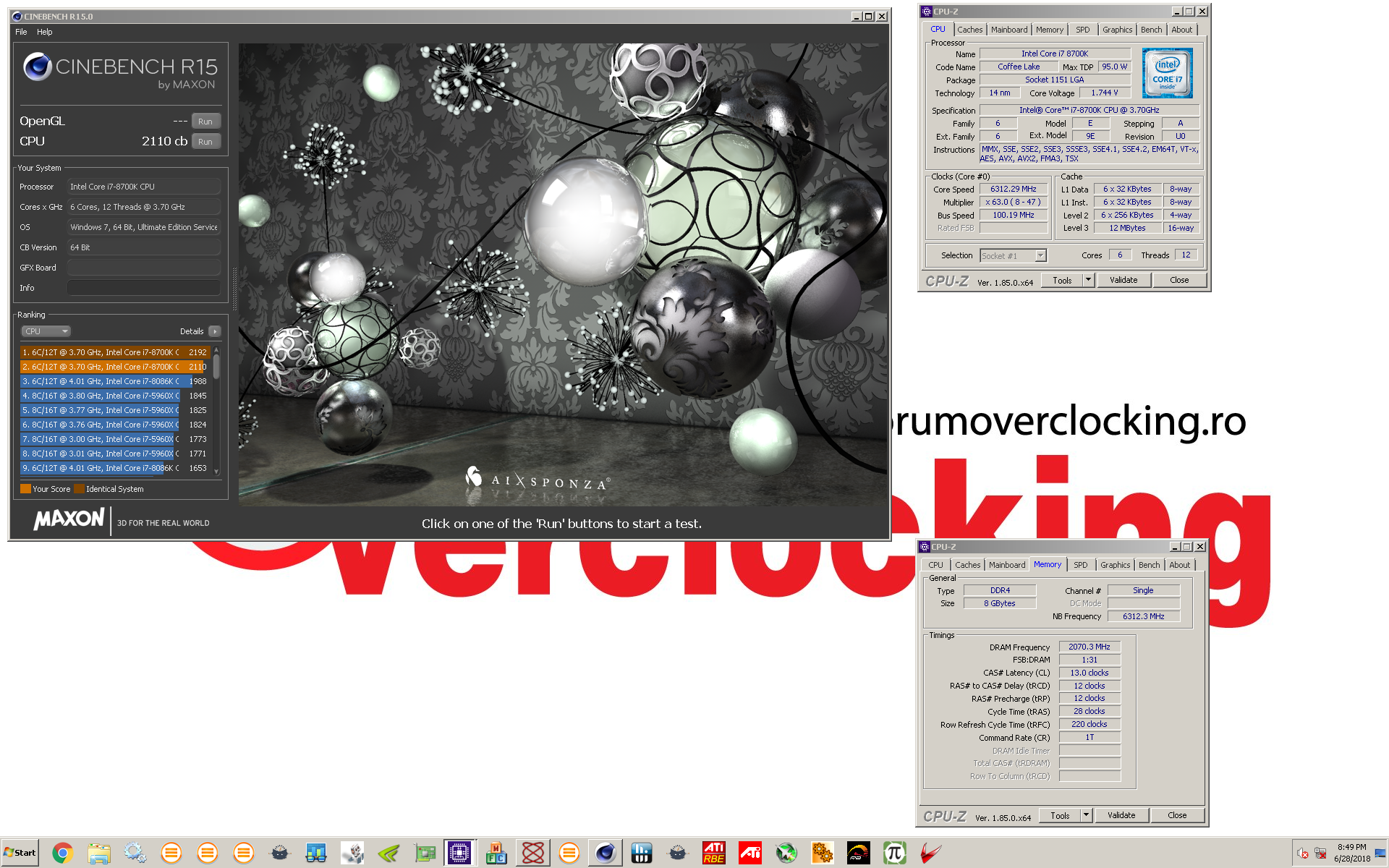Open Caches tab in lower CPU-Z window
1389x868 pixels.
(x=967, y=565)
